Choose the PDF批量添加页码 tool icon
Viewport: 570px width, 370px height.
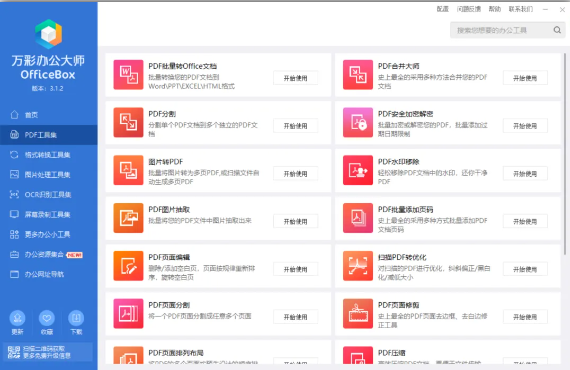point(358,218)
